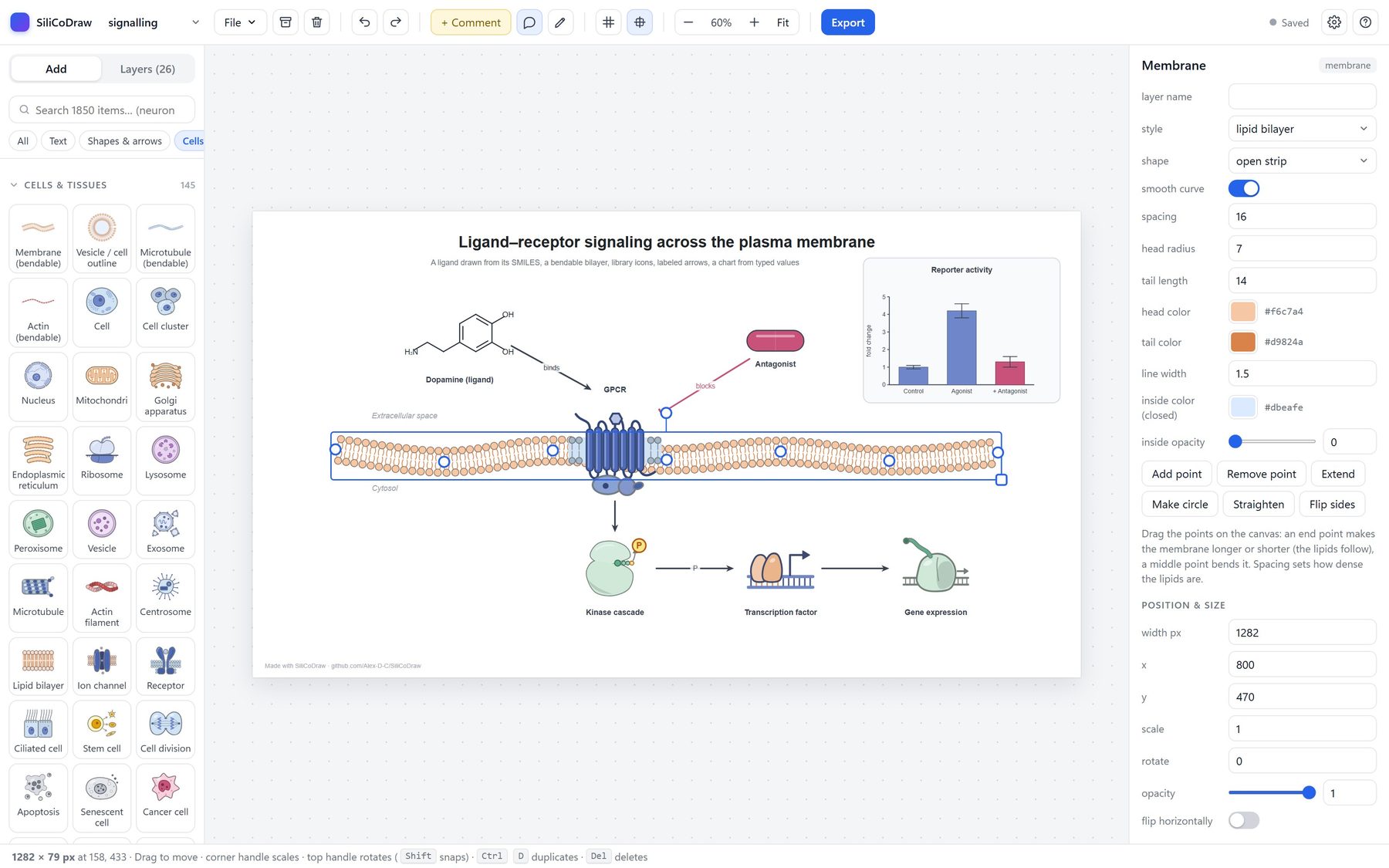The height and width of the screenshot is (868, 1389).
Task: Toggle the smooth curve switch
Action: (x=1243, y=188)
